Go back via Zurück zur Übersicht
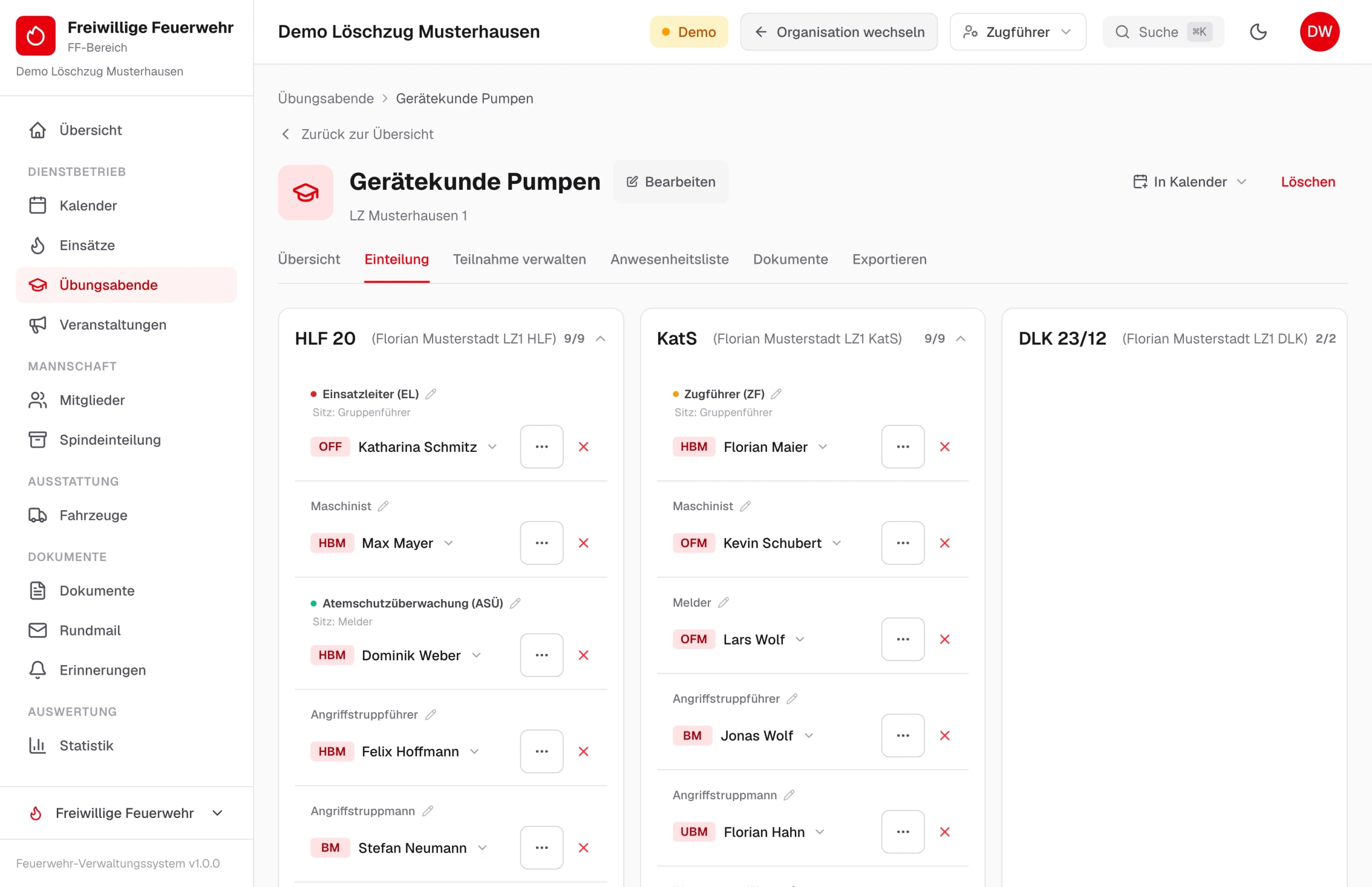Screen dimensions: 1372x887 (x=356, y=134)
